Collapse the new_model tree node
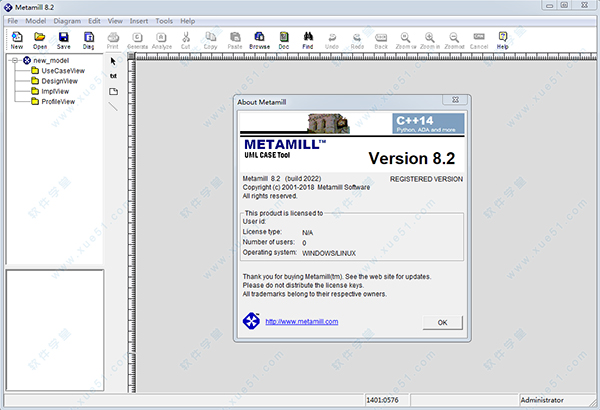The image size is (600, 410). (15, 60)
